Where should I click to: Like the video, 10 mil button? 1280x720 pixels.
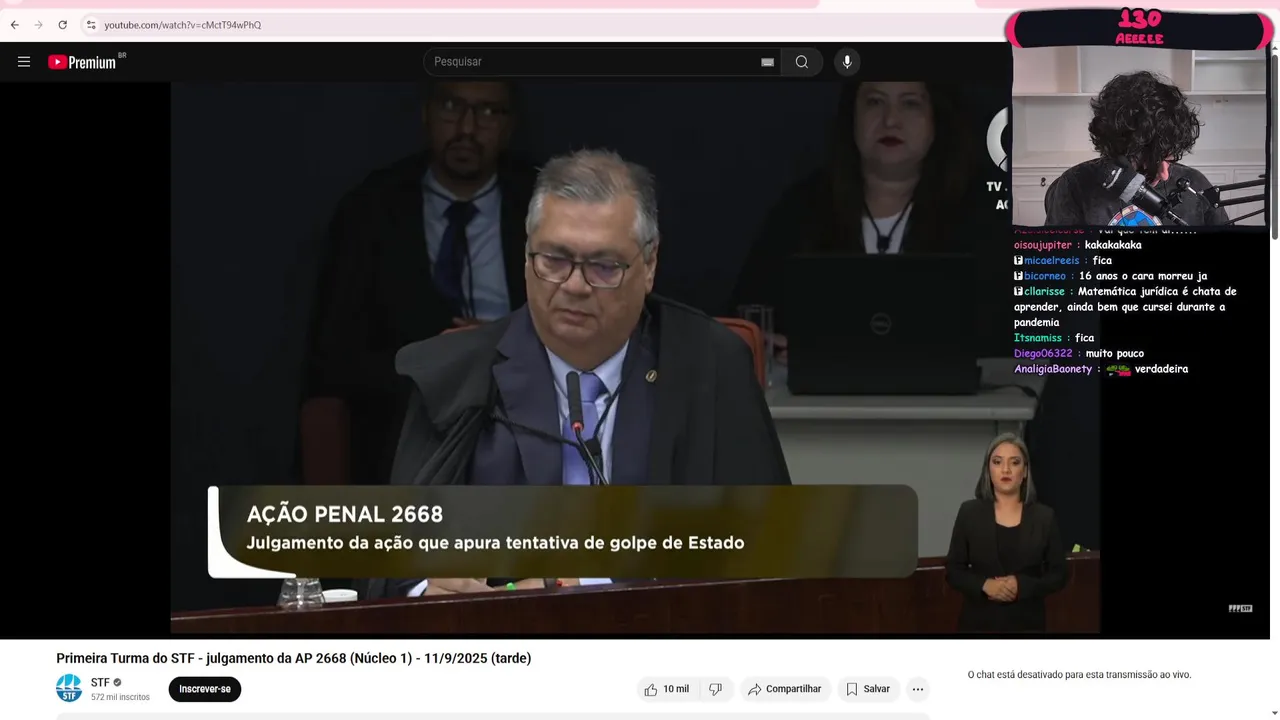click(667, 689)
